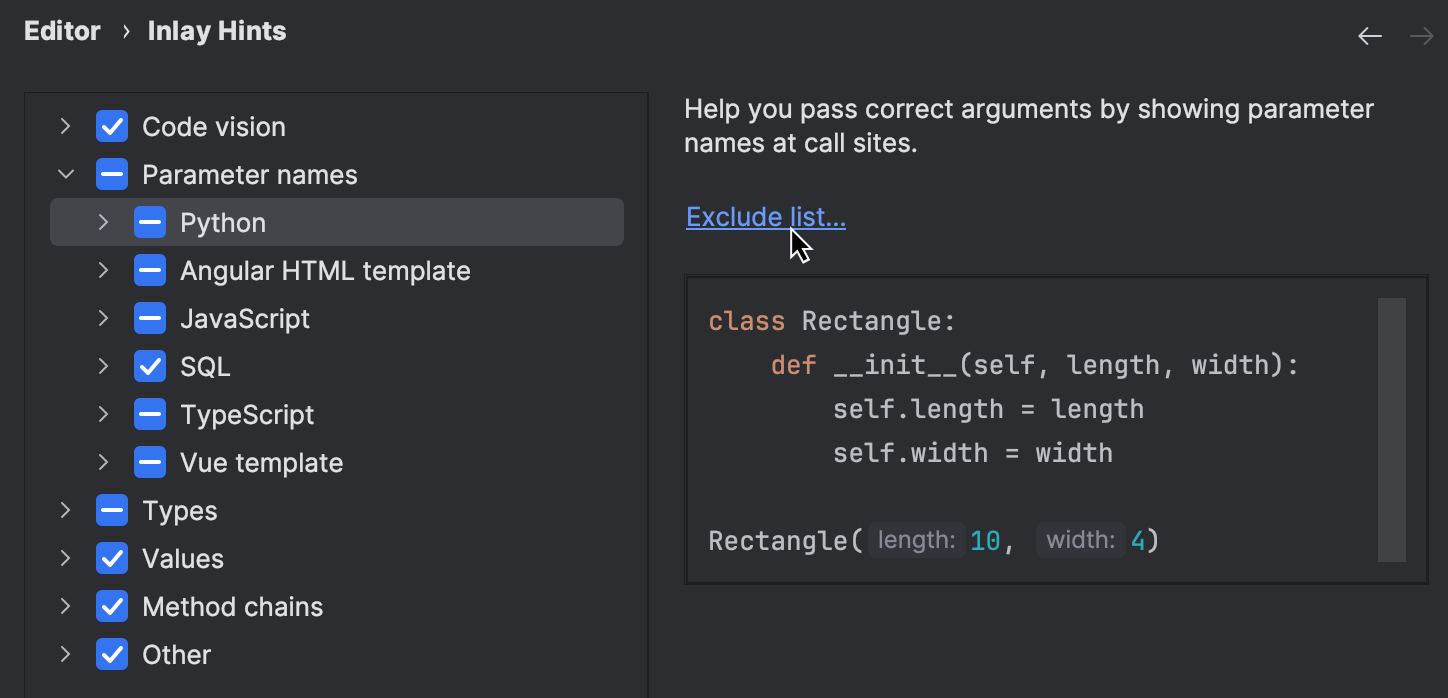The height and width of the screenshot is (698, 1448).
Task: Toggle the JavaScript checkbox
Action: point(150,318)
